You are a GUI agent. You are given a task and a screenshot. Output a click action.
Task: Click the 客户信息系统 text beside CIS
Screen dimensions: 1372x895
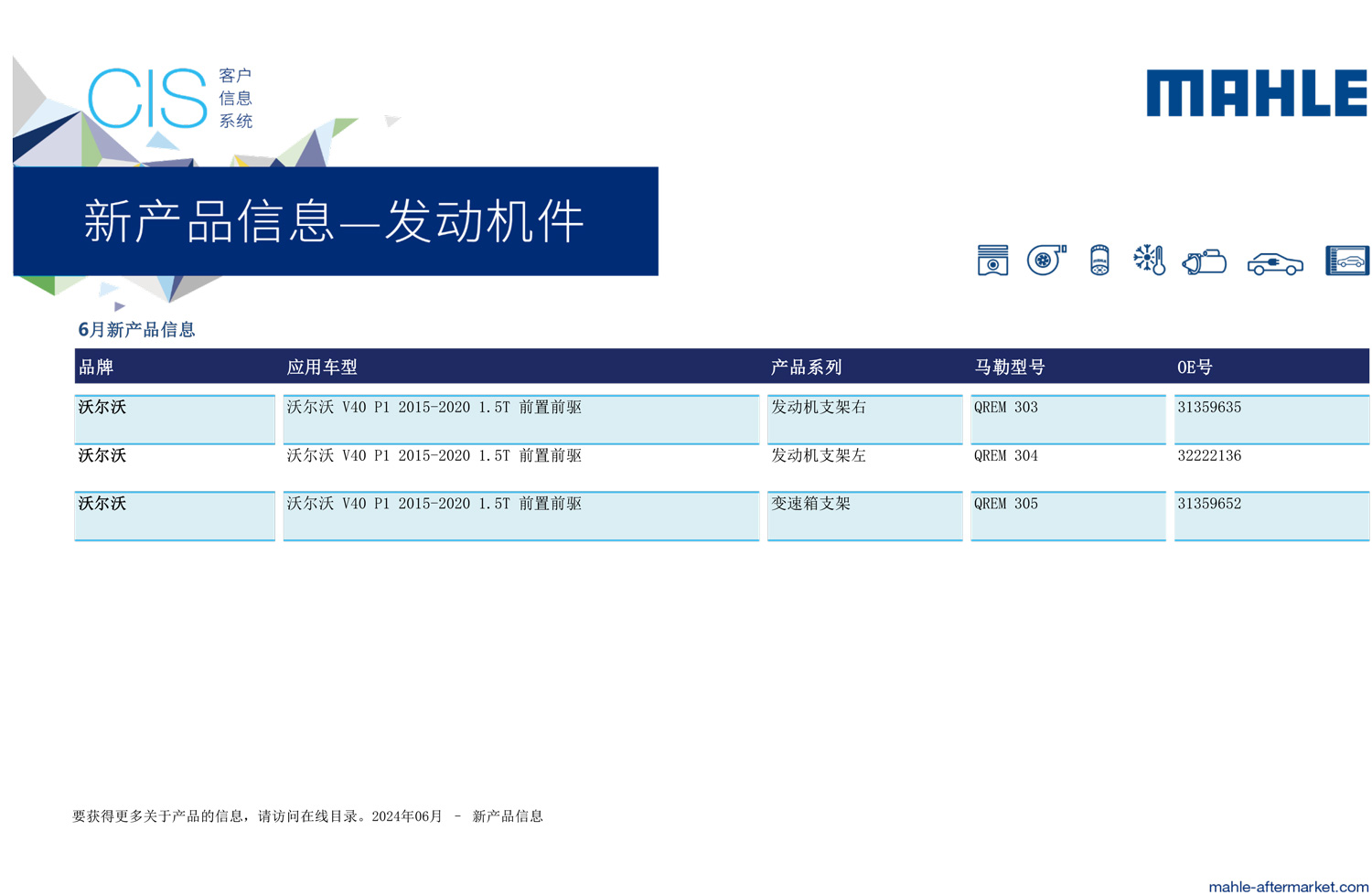coord(235,98)
